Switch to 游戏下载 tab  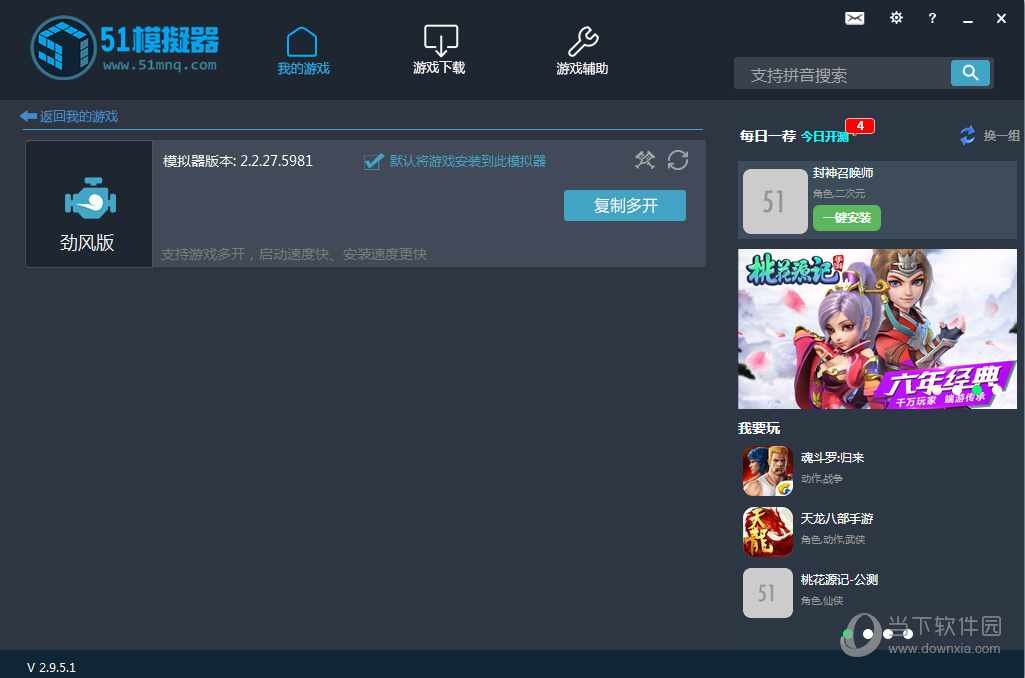439,50
